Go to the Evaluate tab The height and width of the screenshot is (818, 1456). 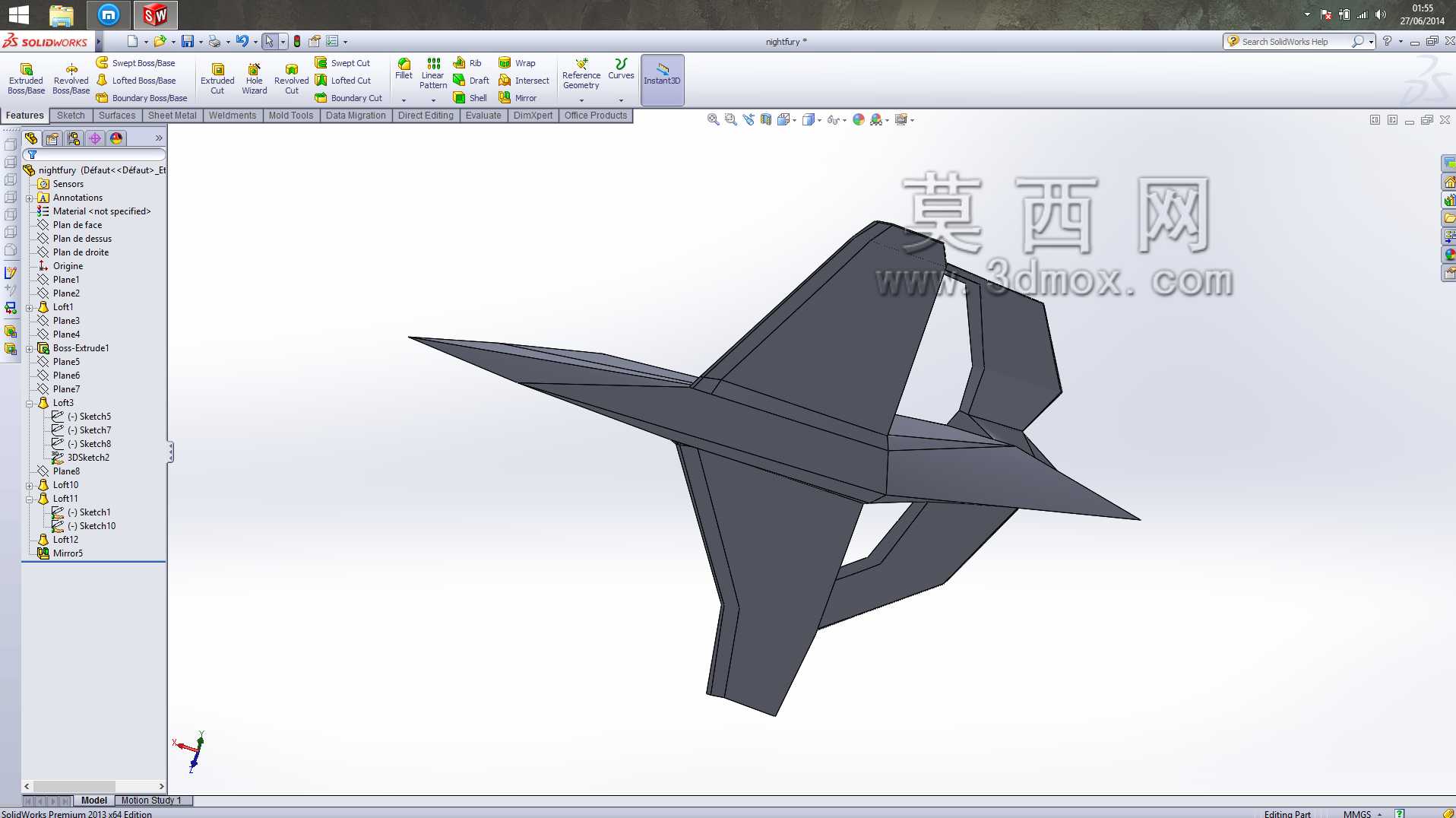(483, 116)
